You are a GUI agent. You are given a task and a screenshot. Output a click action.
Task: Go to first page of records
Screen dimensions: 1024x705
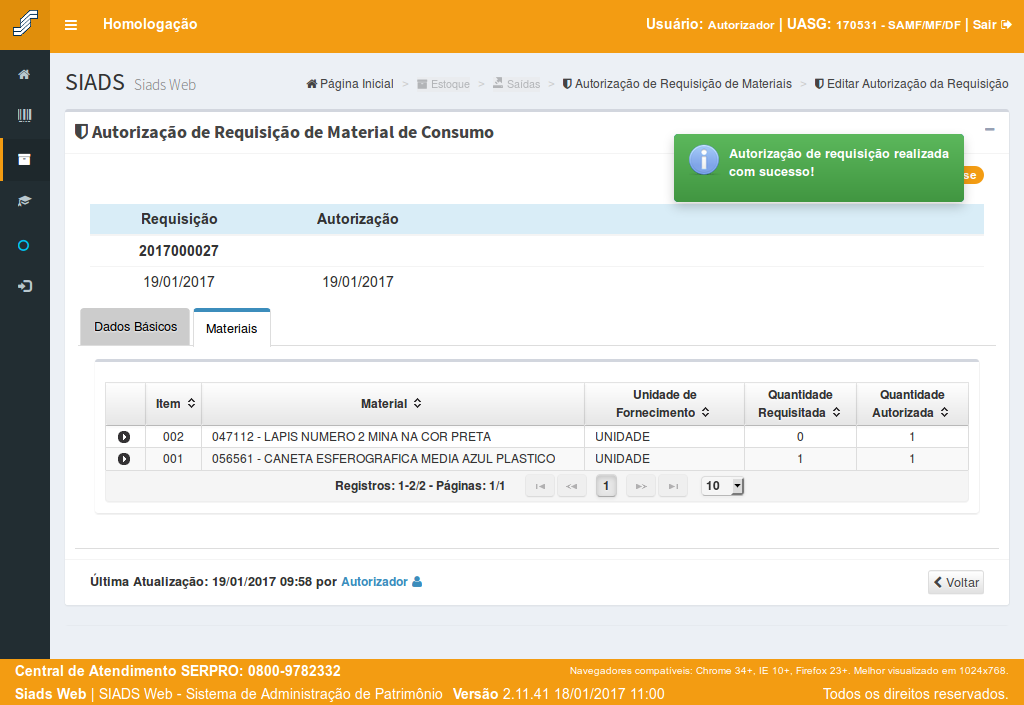tap(540, 486)
